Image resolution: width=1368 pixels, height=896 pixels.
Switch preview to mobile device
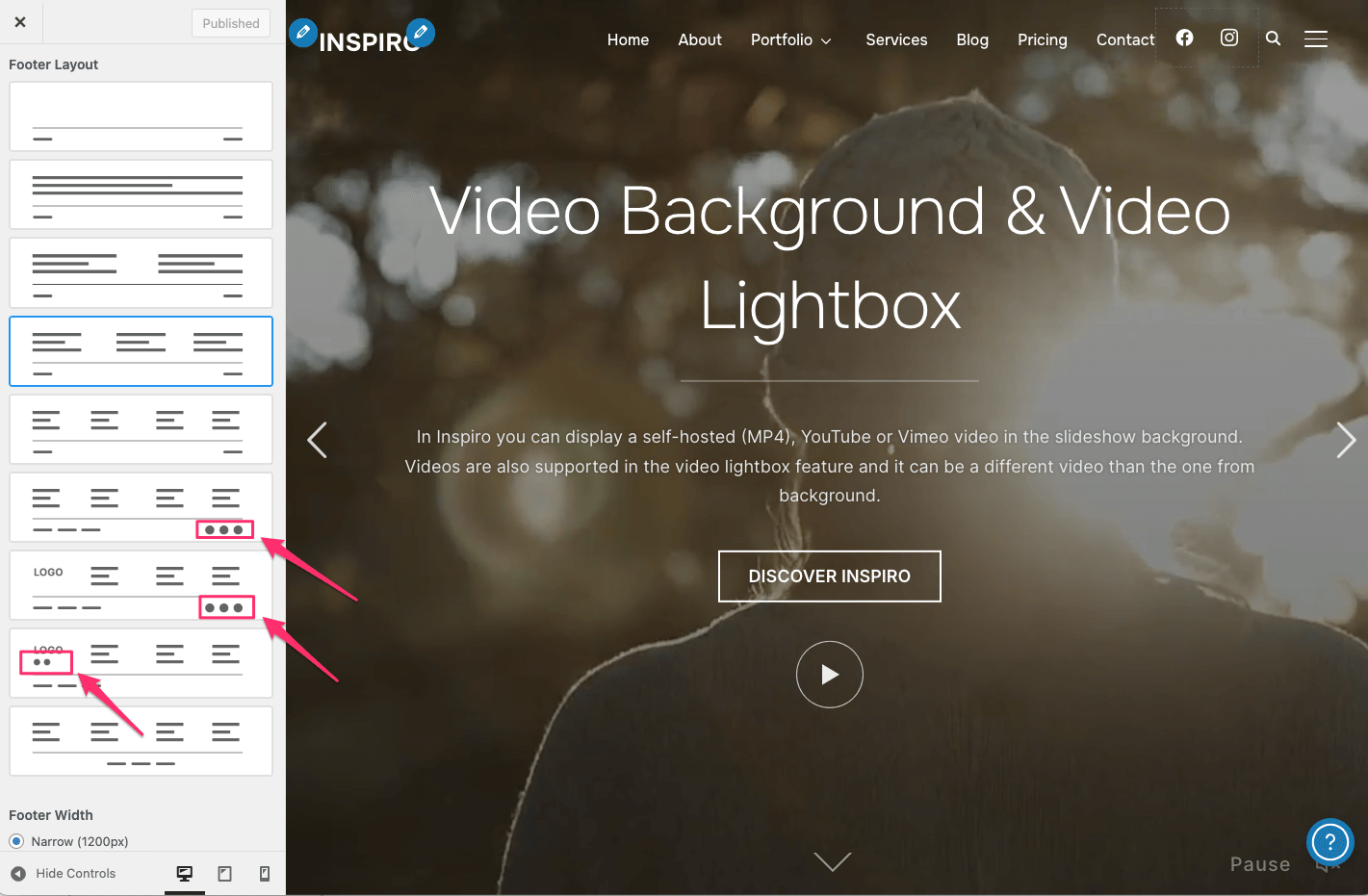pyautogui.click(x=265, y=873)
